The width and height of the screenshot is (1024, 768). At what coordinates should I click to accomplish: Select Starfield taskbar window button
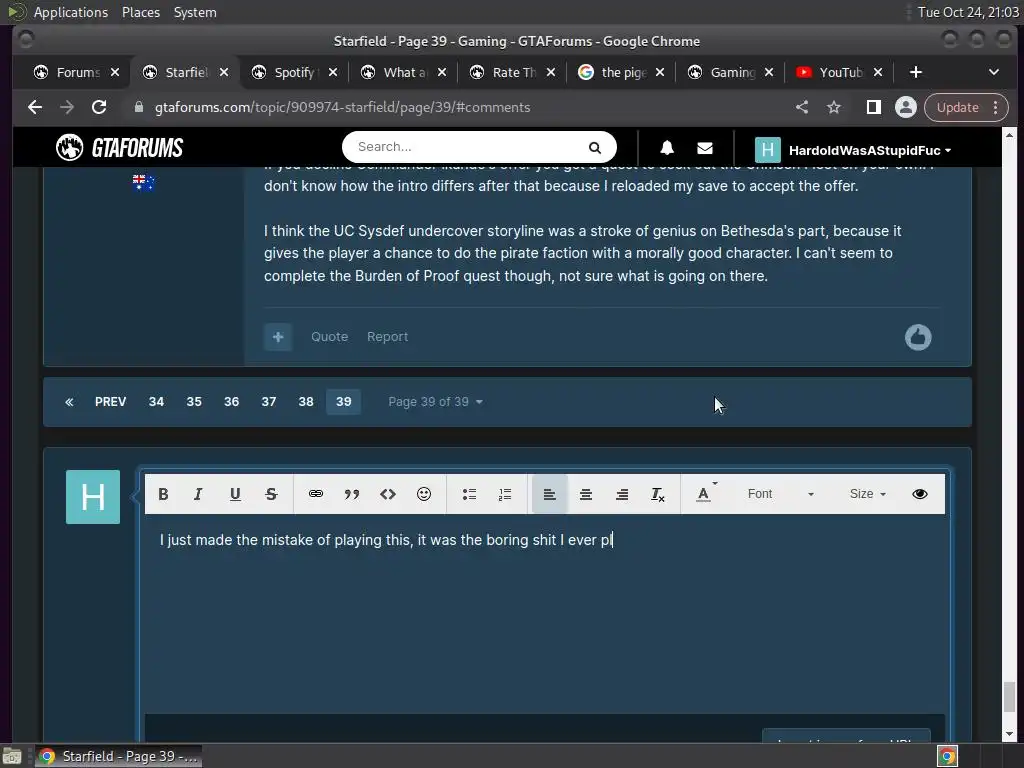click(x=118, y=756)
